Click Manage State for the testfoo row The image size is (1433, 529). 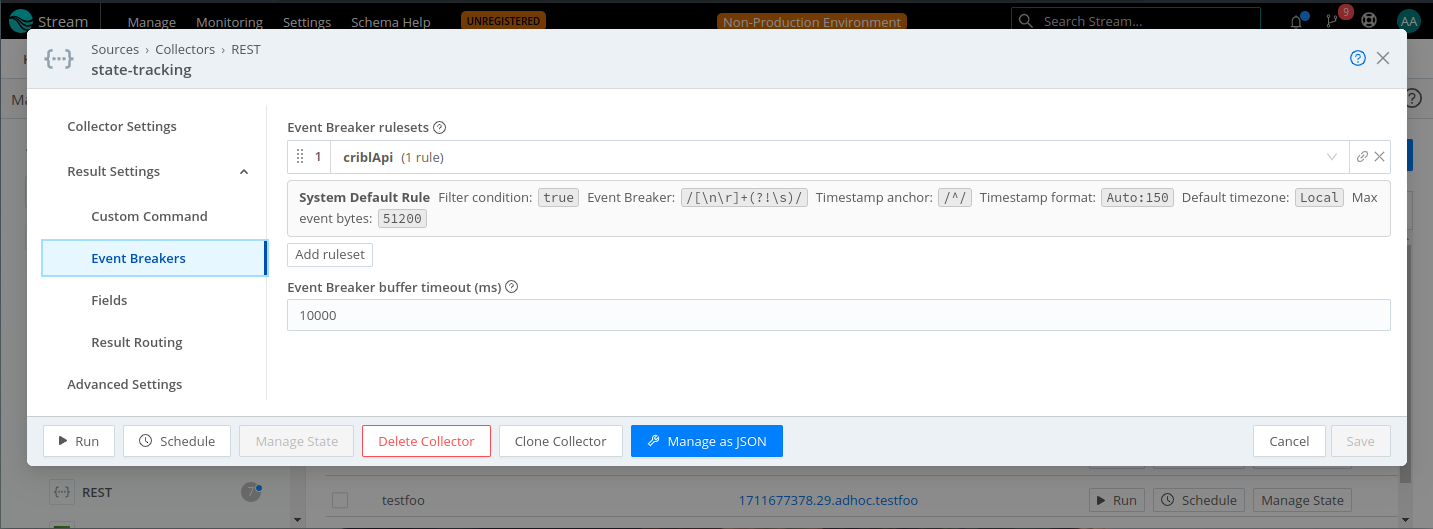pos(1302,500)
